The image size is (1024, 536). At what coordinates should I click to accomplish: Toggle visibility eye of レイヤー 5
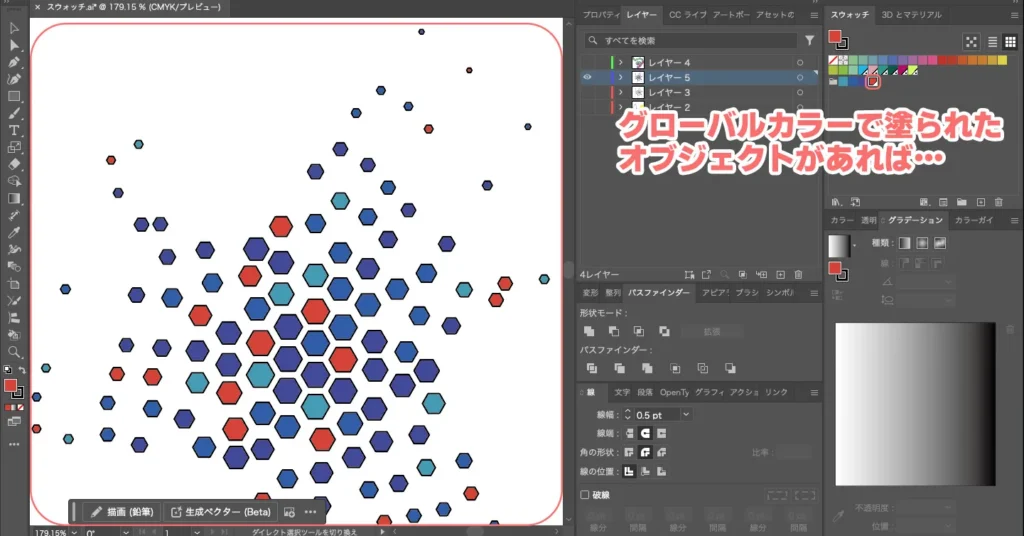click(587, 77)
